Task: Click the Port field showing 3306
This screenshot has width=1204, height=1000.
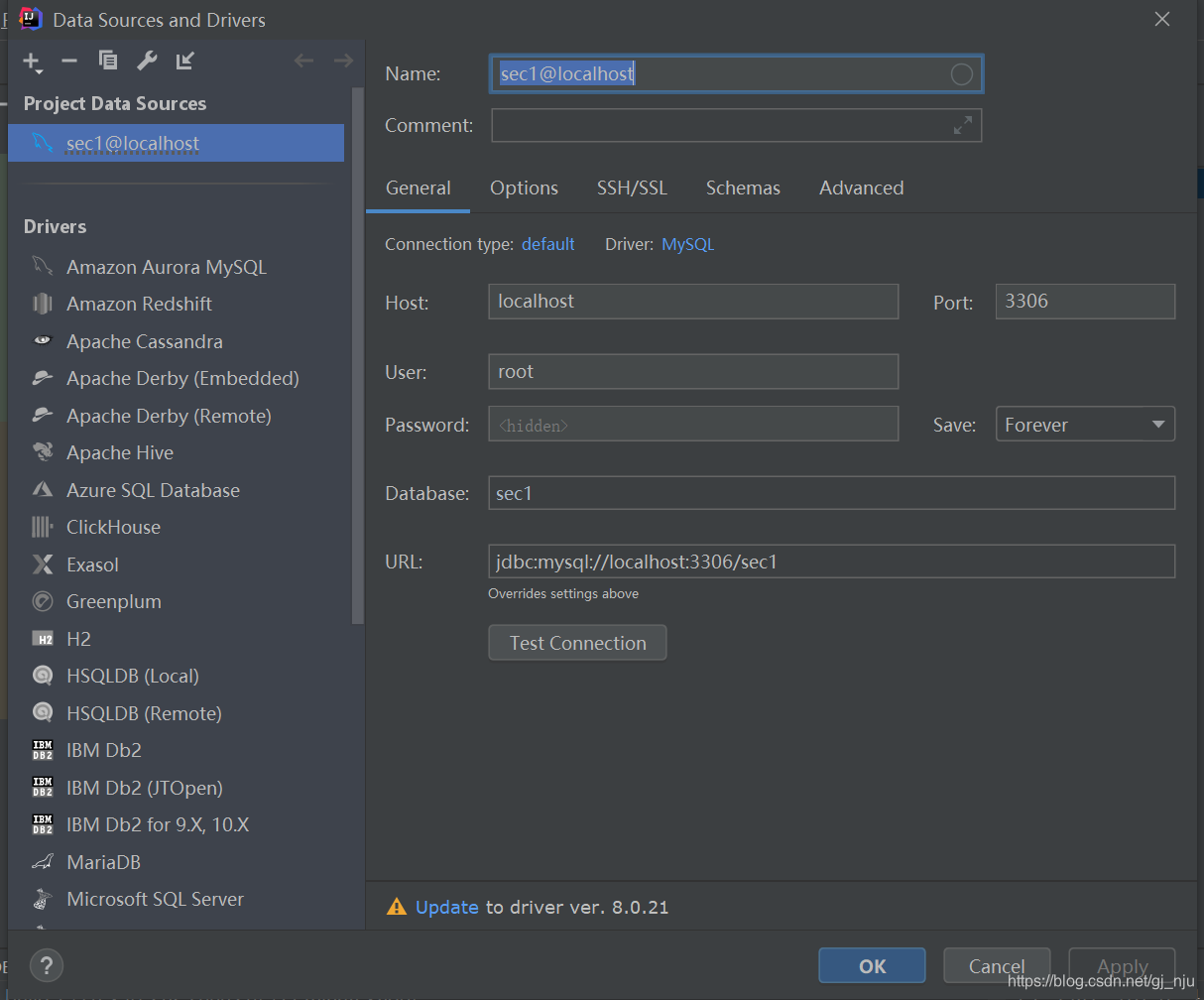Action: [x=1085, y=301]
